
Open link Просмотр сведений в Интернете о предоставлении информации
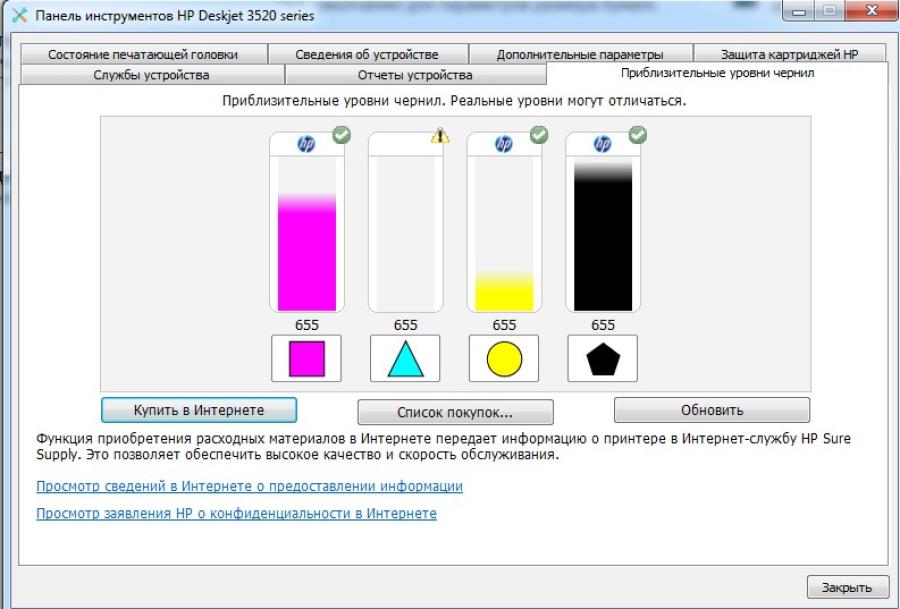click(249, 486)
